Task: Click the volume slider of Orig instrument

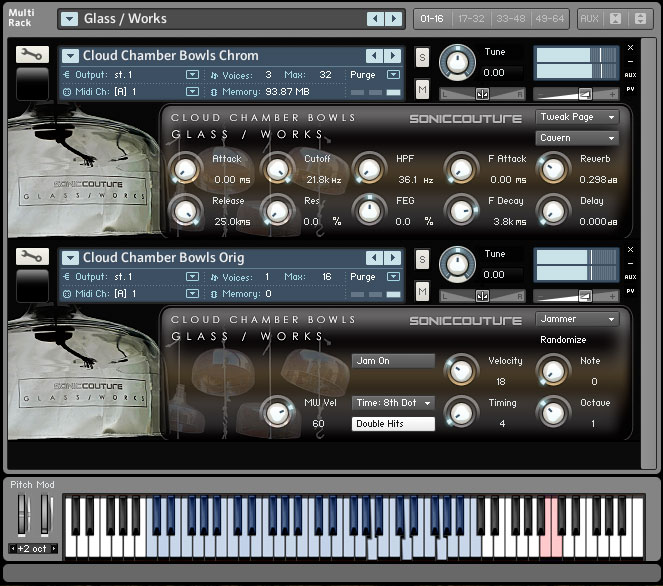Action: coord(576,296)
